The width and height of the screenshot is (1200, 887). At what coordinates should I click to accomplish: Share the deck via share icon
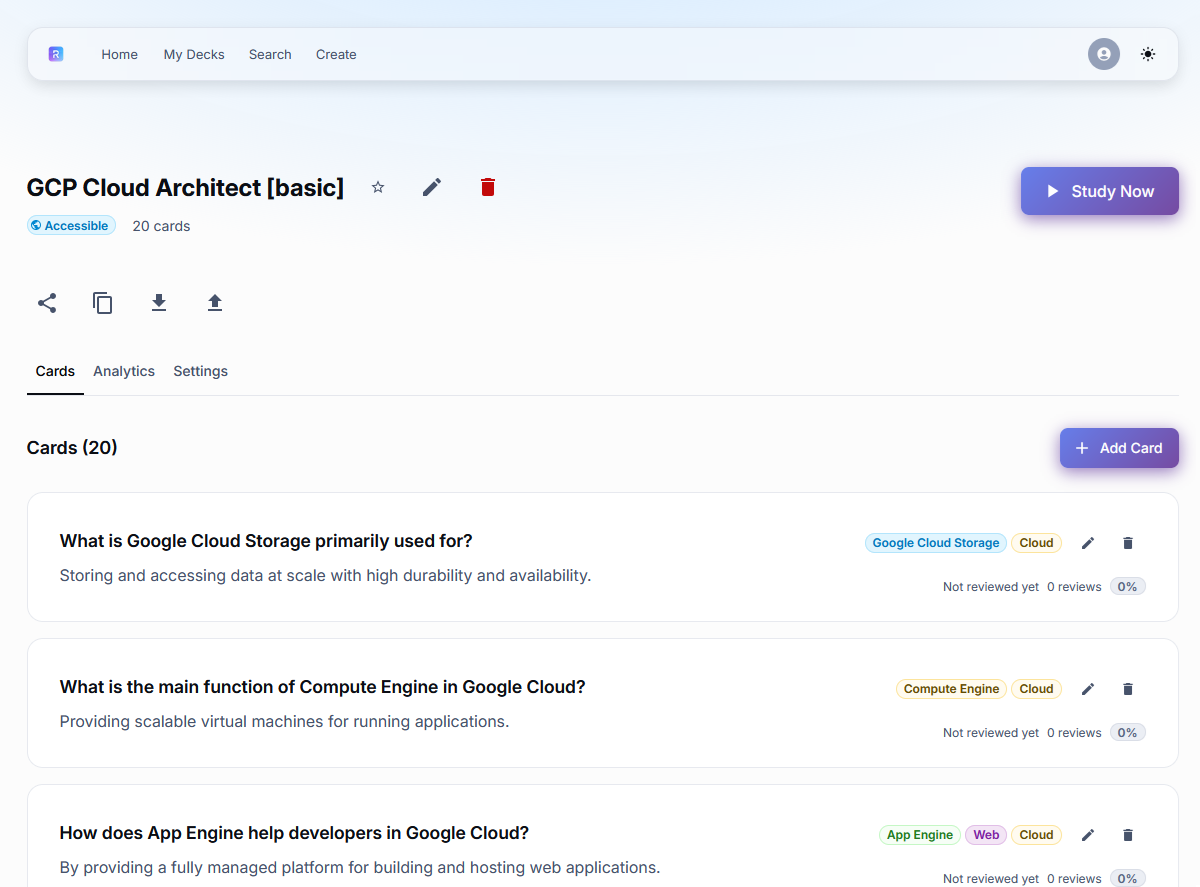point(47,303)
